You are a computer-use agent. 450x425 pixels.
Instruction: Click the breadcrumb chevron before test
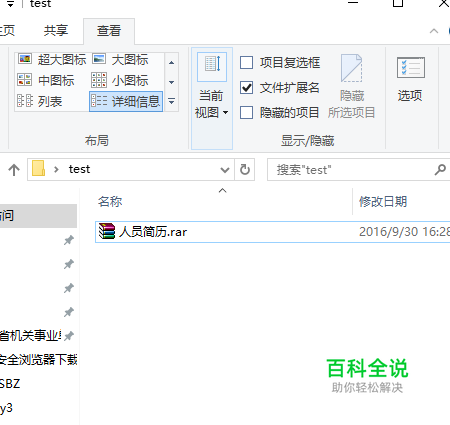coord(56,169)
